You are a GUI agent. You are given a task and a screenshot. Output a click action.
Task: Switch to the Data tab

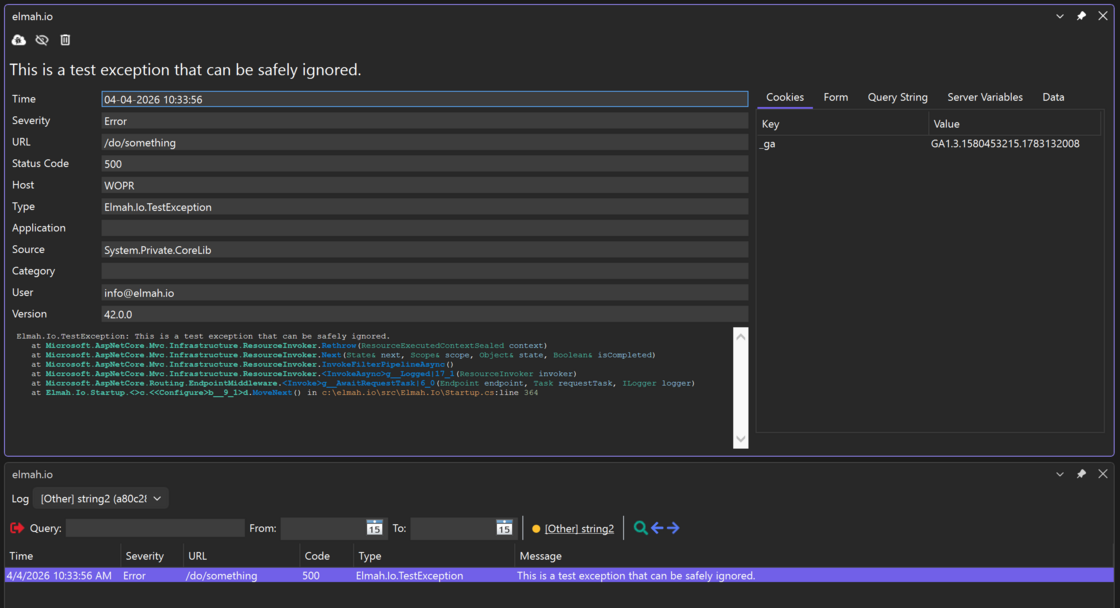(1053, 97)
